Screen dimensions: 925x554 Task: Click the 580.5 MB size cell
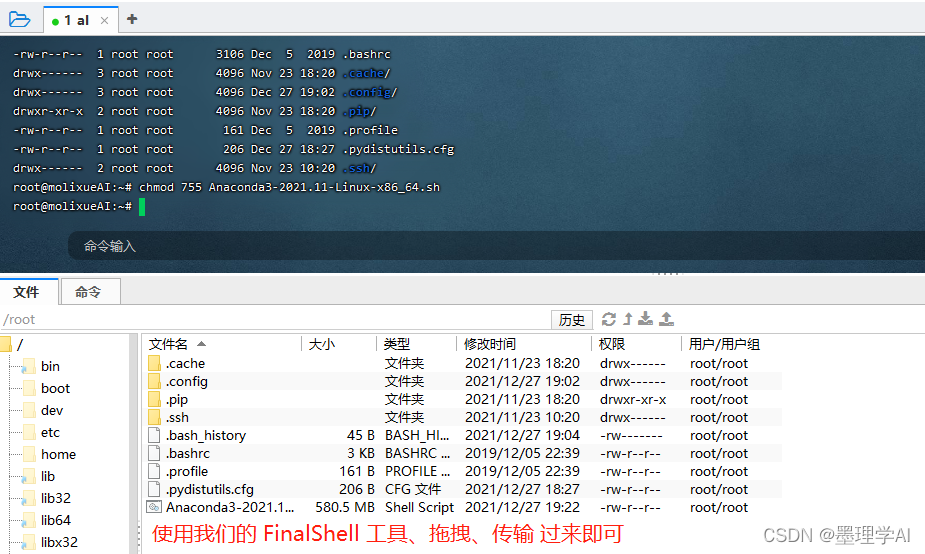[345, 507]
